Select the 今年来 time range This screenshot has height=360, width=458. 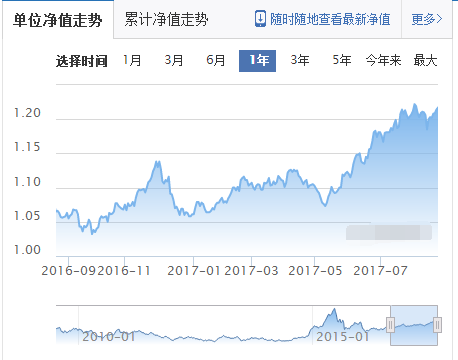[x=383, y=60]
